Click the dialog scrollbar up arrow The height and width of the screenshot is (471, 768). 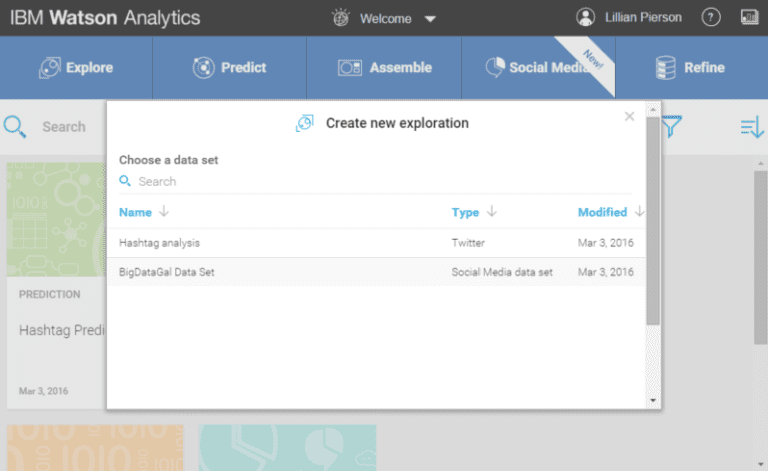652,110
